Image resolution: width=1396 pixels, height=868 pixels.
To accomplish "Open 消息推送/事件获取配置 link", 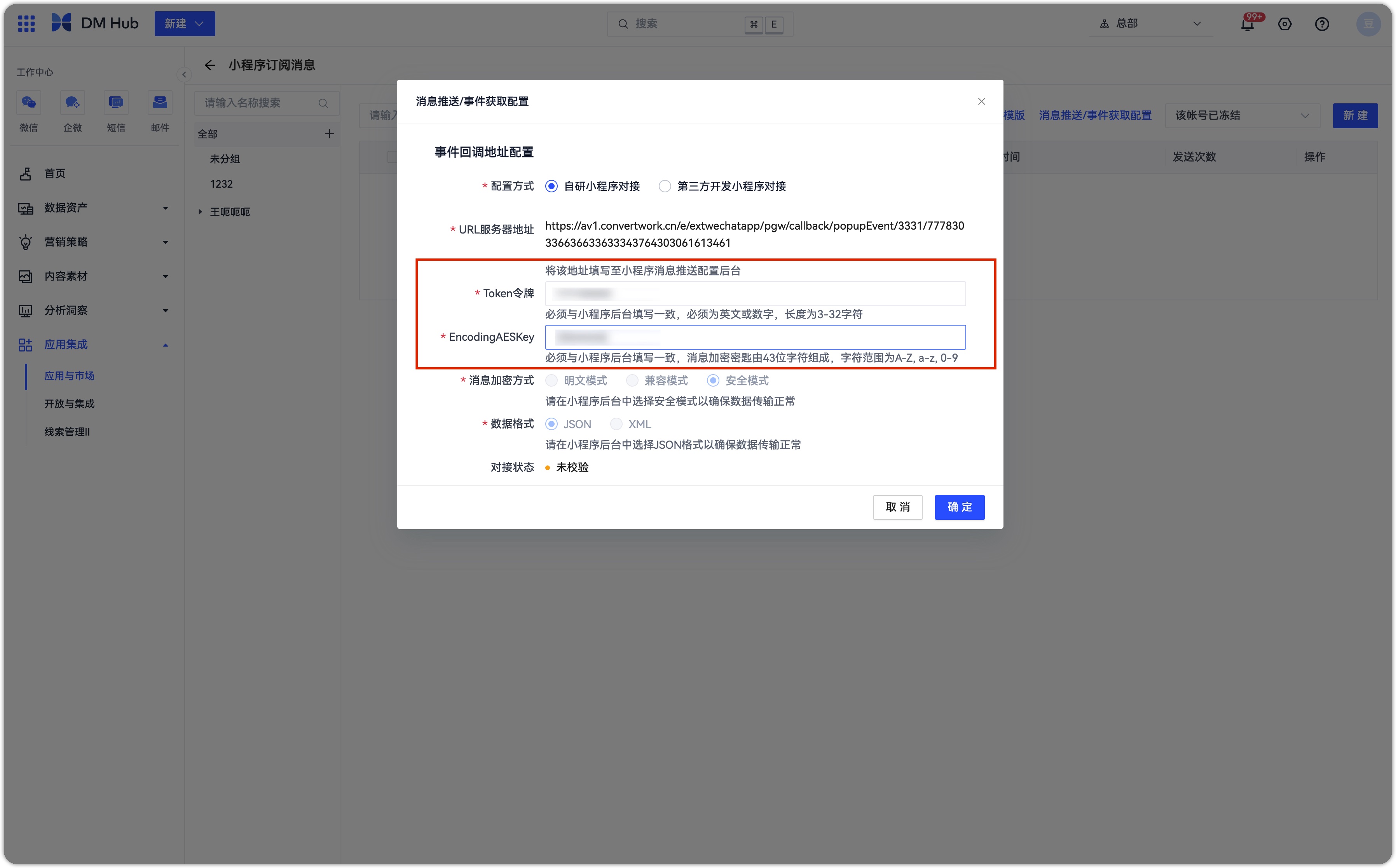I will [1095, 115].
